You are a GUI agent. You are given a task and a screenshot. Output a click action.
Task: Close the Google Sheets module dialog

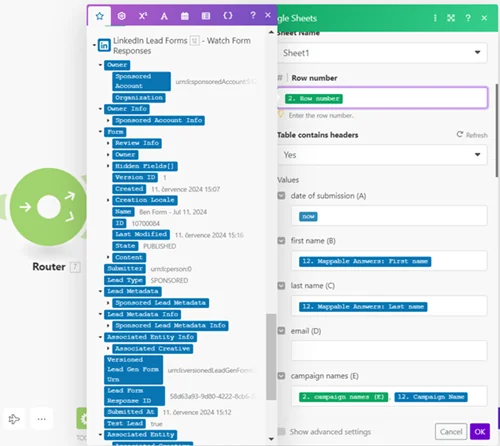click(x=484, y=18)
